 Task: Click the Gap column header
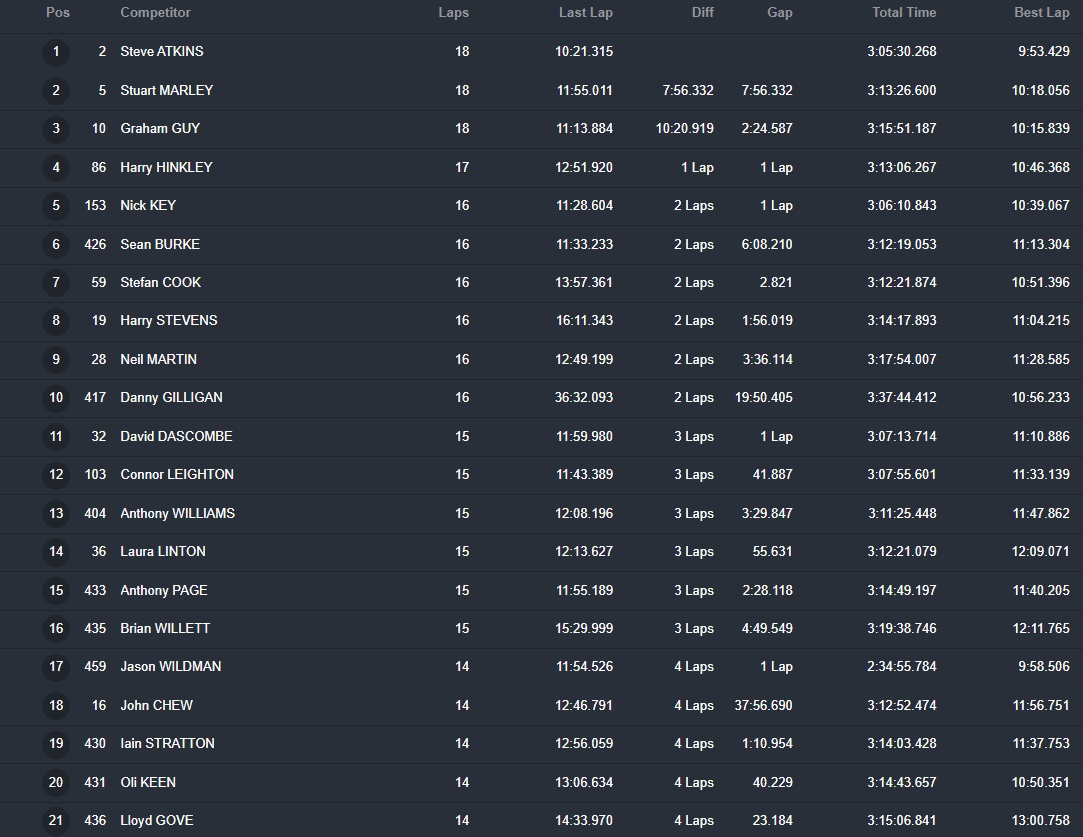click(779, 13)
